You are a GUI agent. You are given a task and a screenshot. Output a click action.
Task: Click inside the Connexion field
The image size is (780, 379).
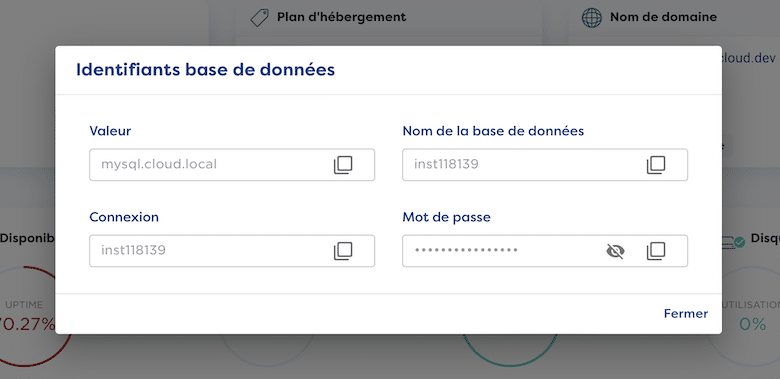click(x=232, y=251)
